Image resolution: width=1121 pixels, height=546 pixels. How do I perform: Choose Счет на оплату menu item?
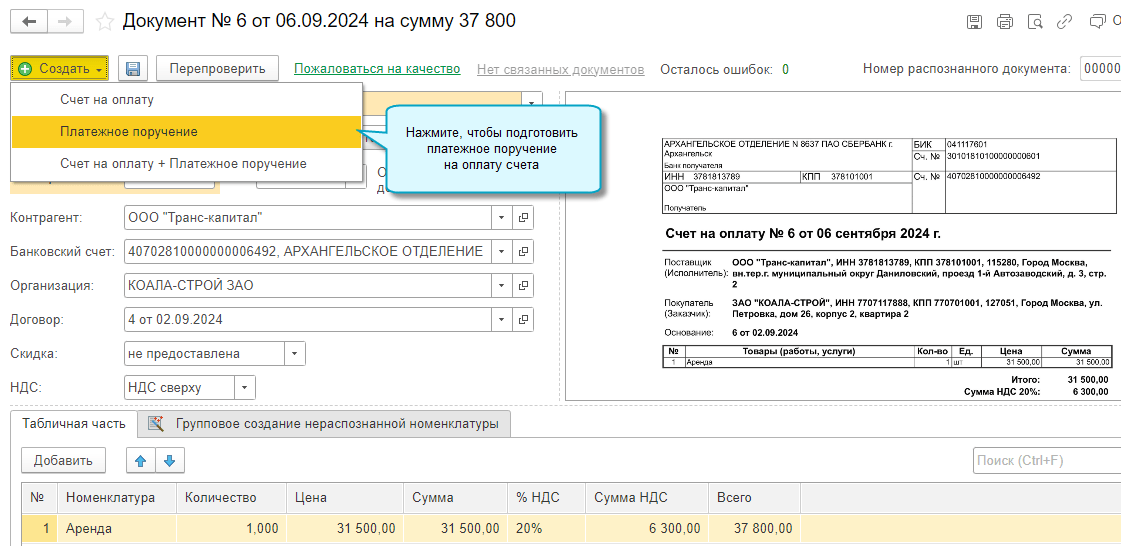click(x=107, y=100)
